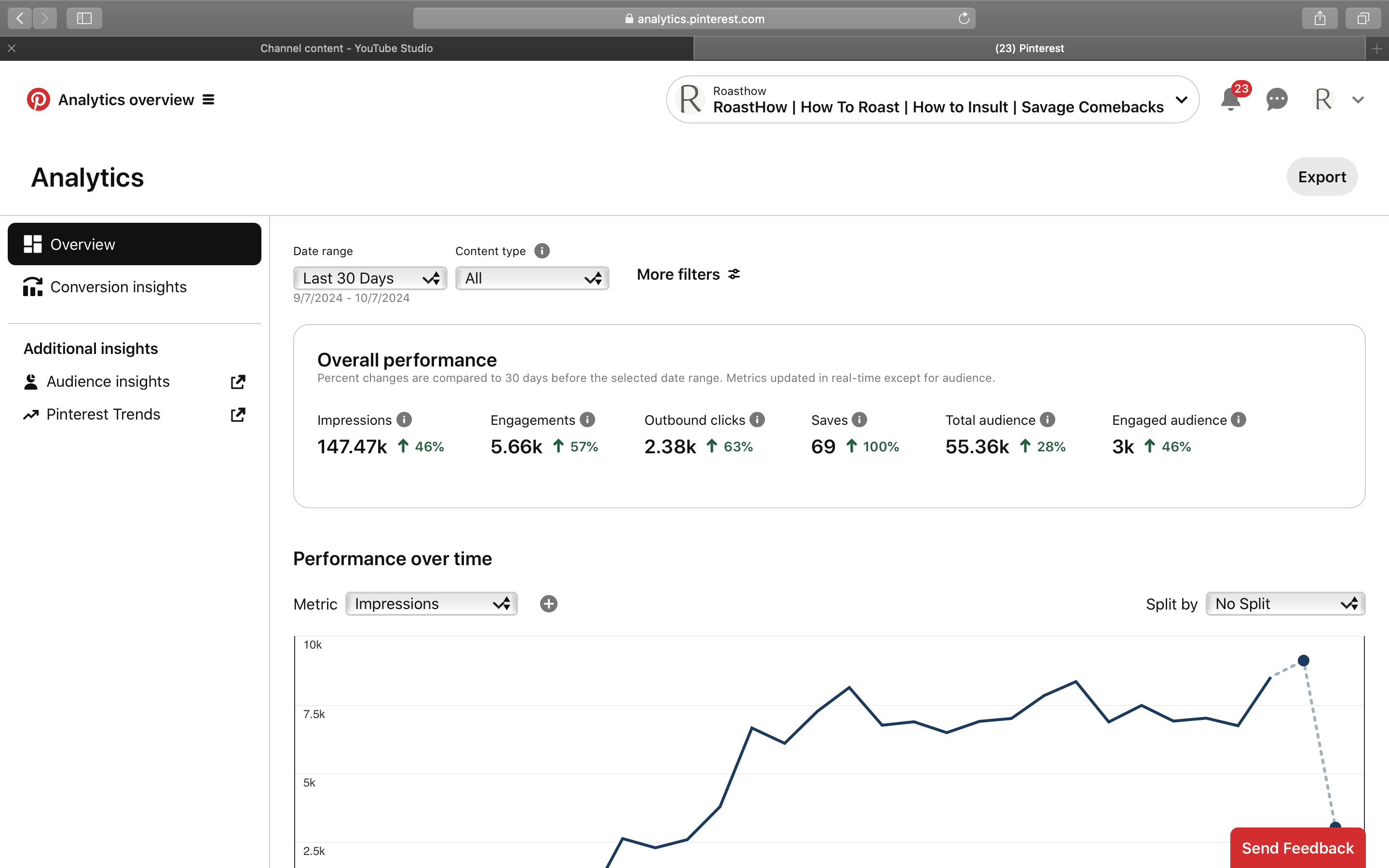The height and width of the screenshot is (868, 1389).
Task: Click the Saves info icon
Action: [859, 420]
